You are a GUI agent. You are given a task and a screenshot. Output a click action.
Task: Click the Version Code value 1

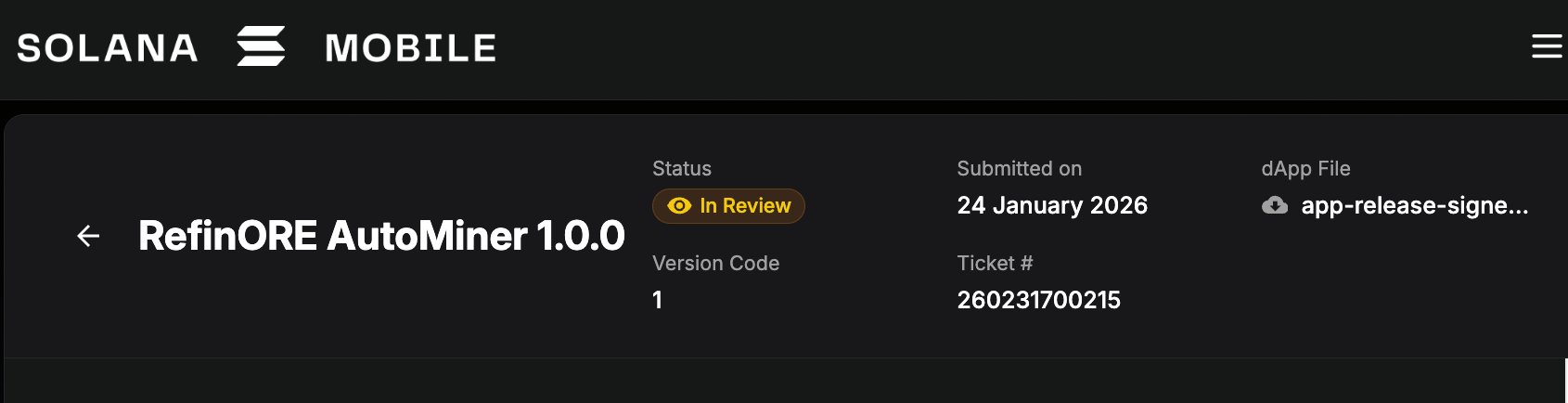tap(657, 300)
